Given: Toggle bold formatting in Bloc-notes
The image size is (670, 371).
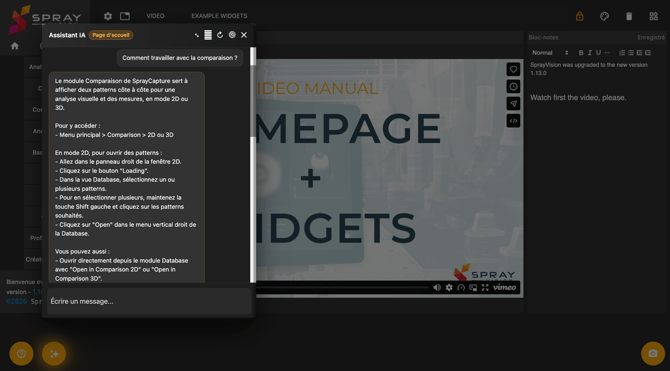Looking at the screenshot, I should (x=581, y=53).
